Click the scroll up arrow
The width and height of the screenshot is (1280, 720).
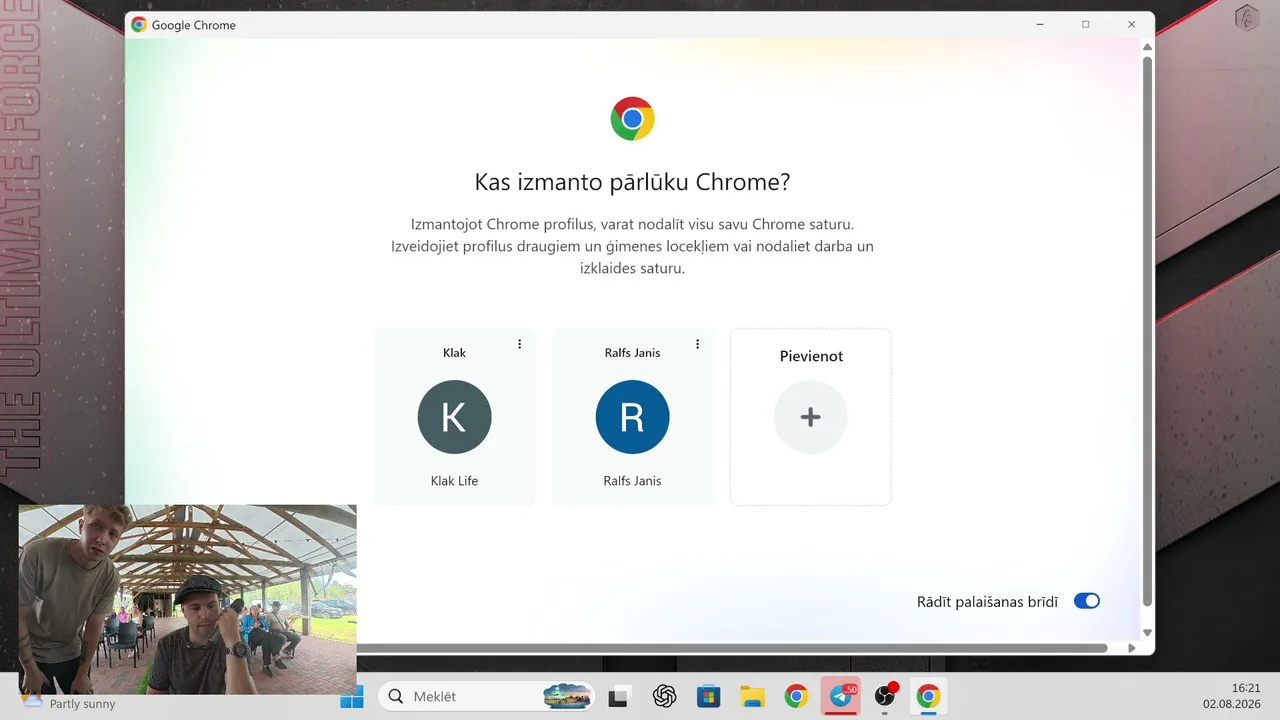point(1147,47)
